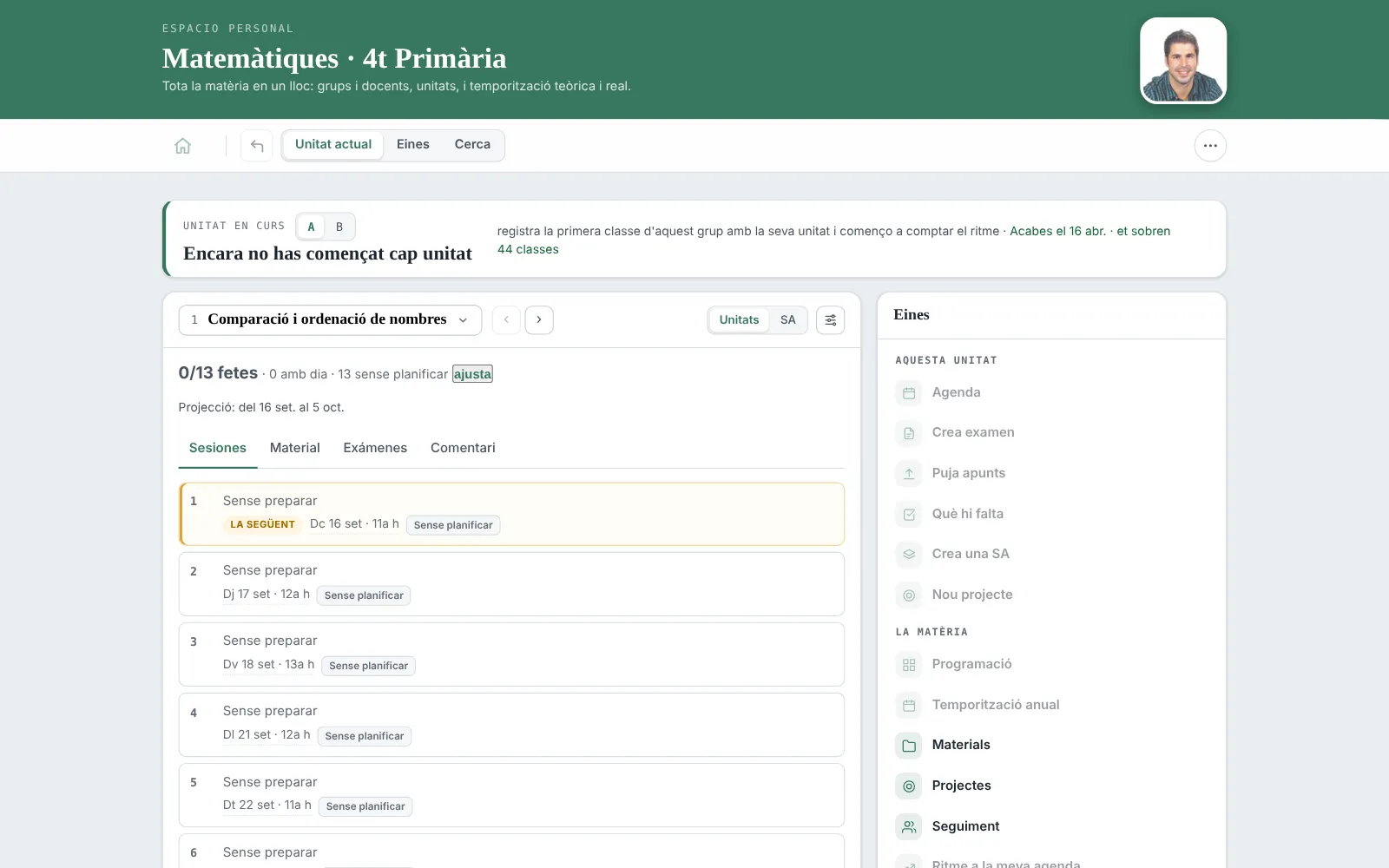This screenshot has width=1389, height=868.
Task: Open the unit filter settings sliders icon
Action: [830, 320]
